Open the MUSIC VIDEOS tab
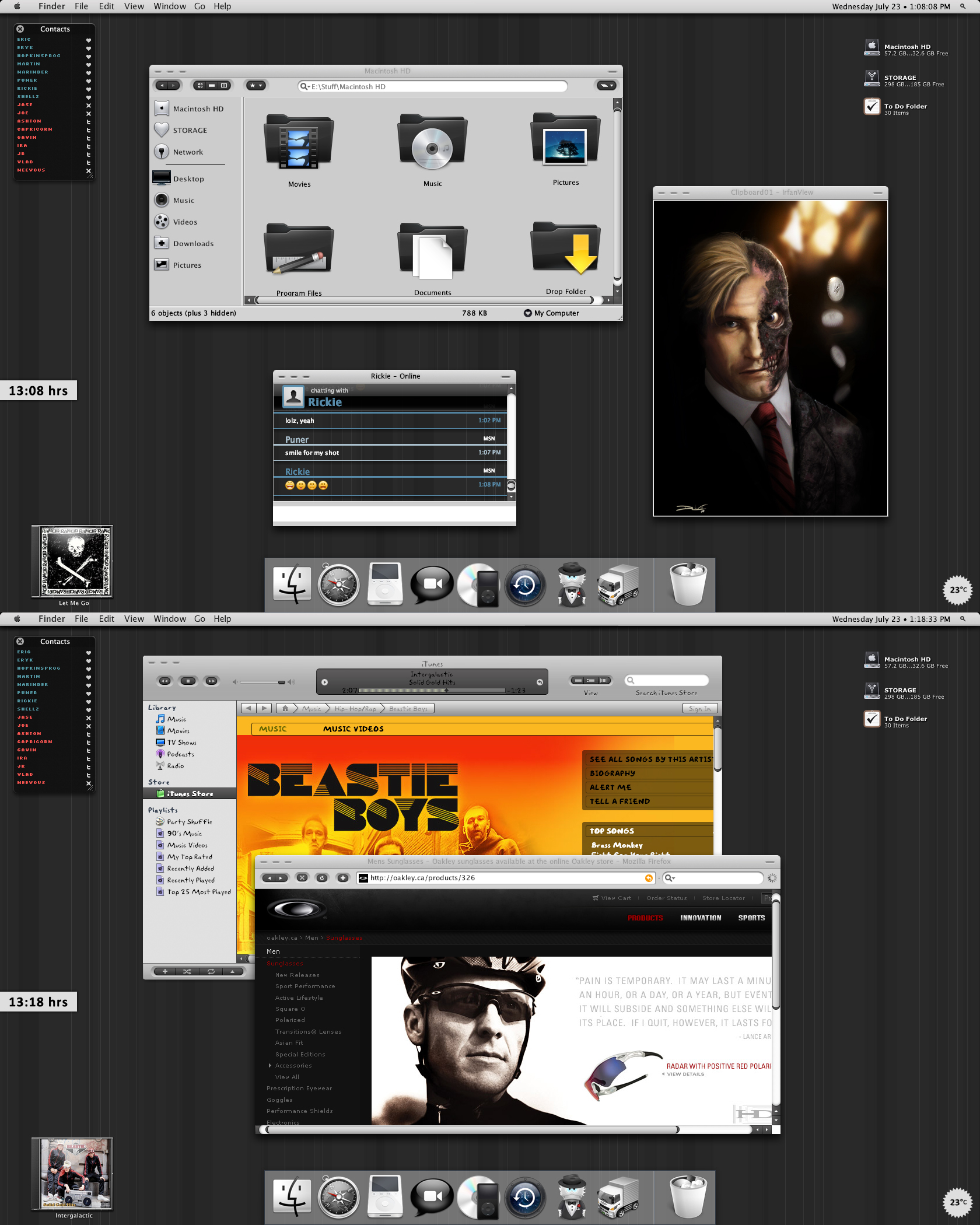980x1225 pixels. coord(353,729)
